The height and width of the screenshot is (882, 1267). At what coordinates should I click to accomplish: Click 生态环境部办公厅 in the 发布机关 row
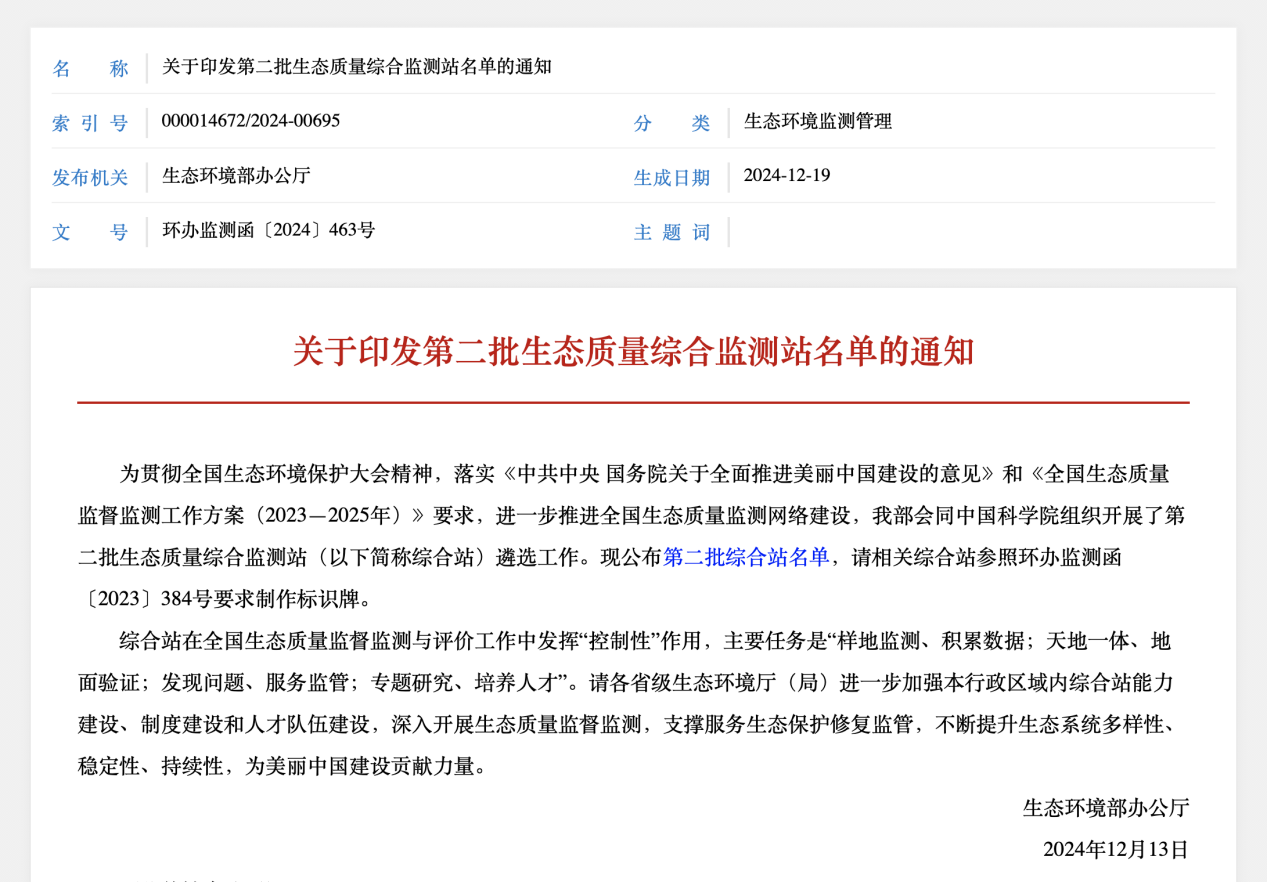[x=236, y=176]
